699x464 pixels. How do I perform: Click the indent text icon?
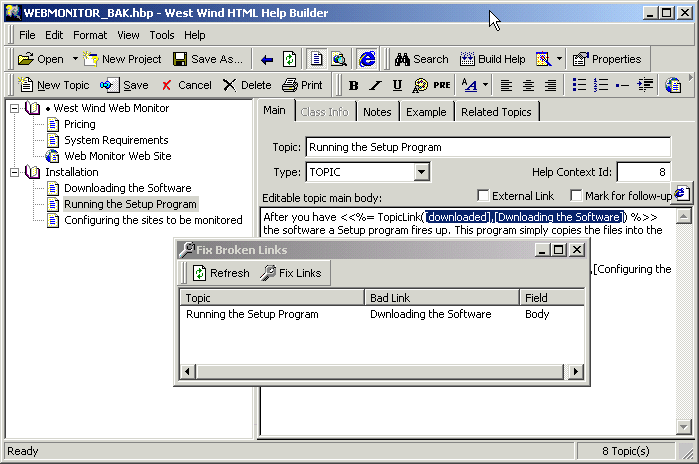(645, 85)
